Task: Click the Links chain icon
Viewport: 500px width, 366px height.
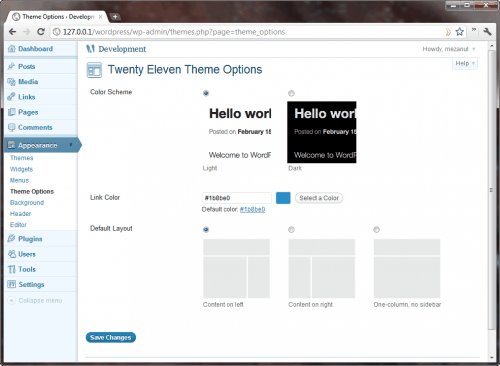Action: point(12,97)
